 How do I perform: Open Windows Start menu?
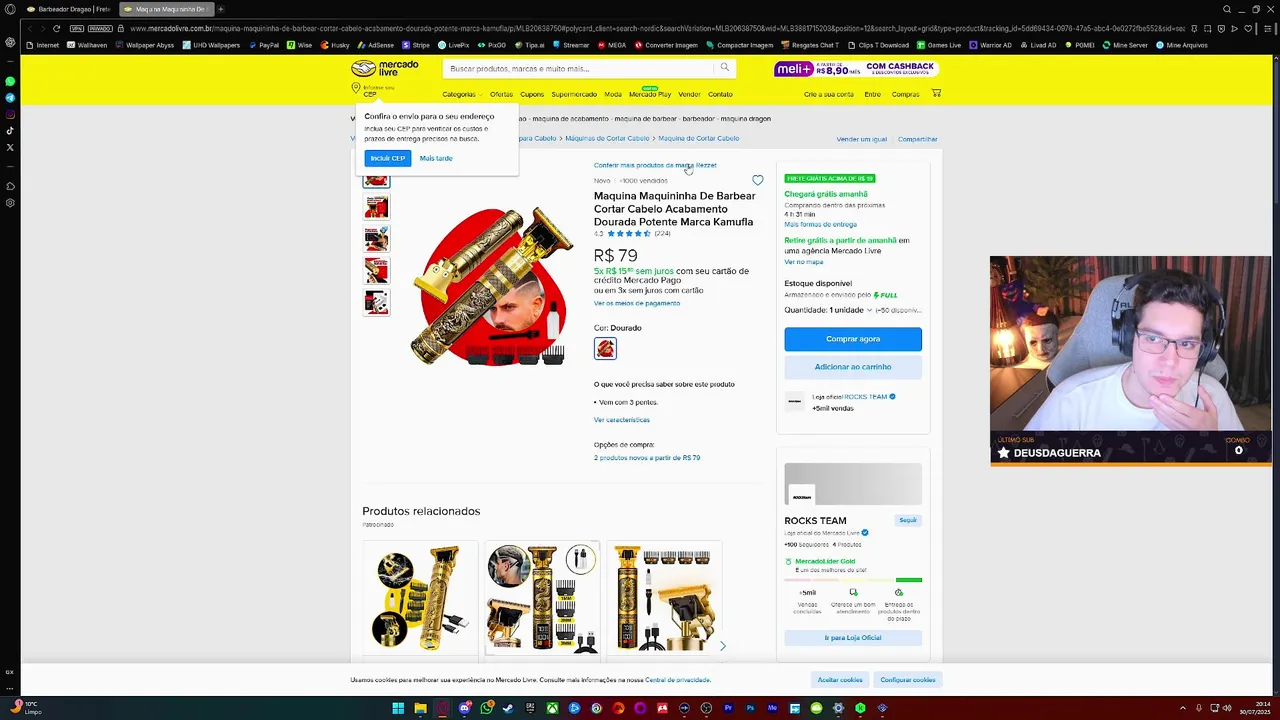[398, 708]
